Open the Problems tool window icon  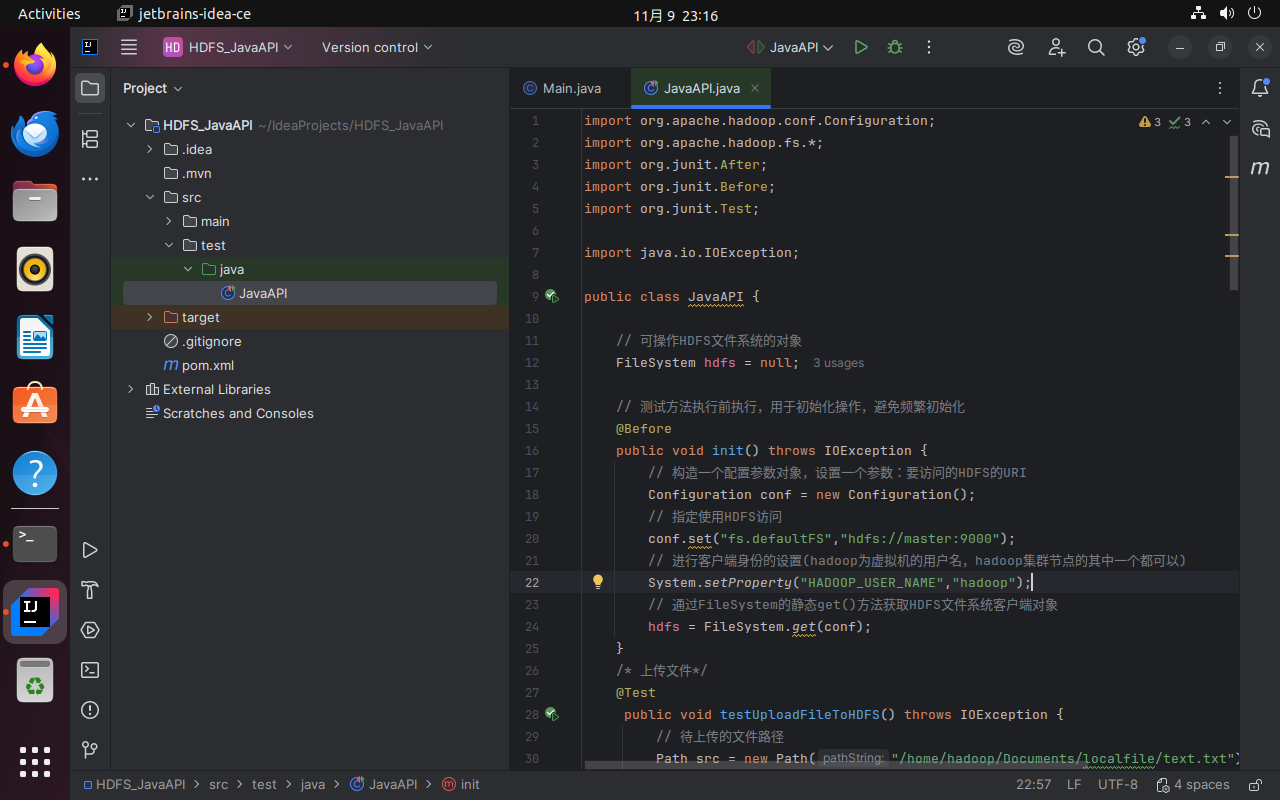point(90,710)
